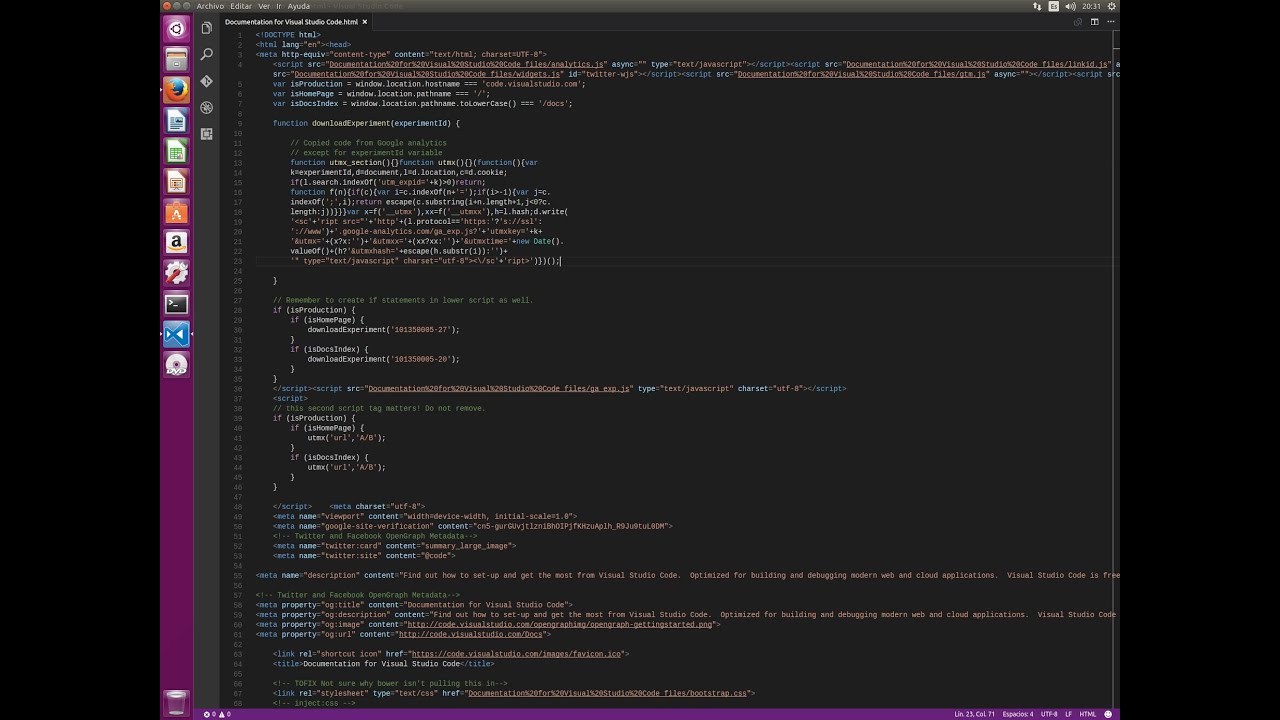Open the analytics.js script src link
Image resolution: width=1280 pixels, height=720 pixels.
coord(467,64)
